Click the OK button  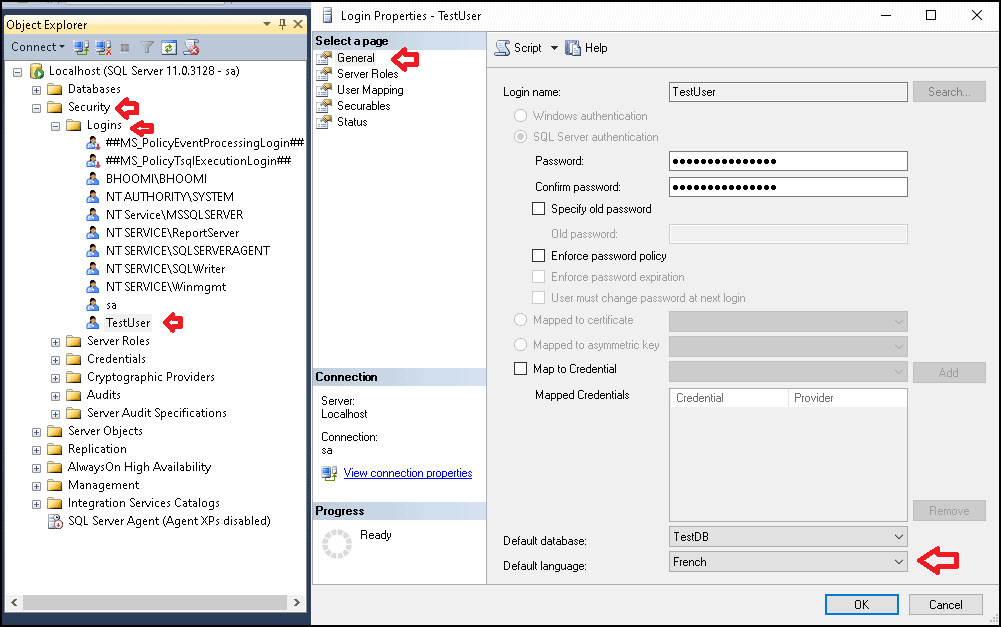pos(861,605)
